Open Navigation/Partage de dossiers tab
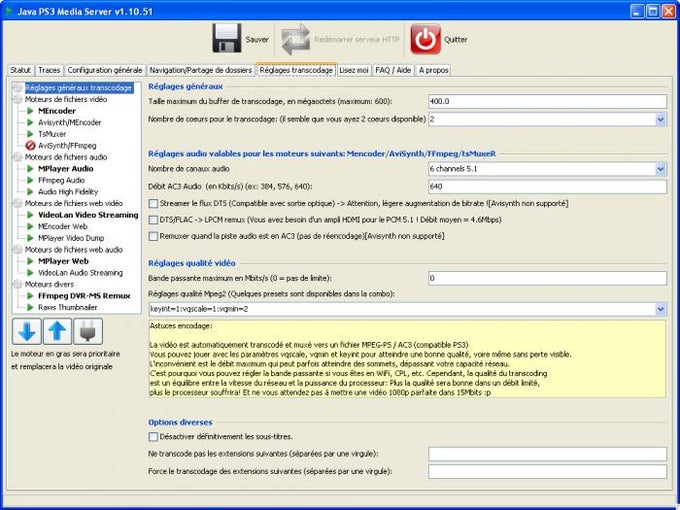This screenshot has height=510, width=680. (200, 70)
